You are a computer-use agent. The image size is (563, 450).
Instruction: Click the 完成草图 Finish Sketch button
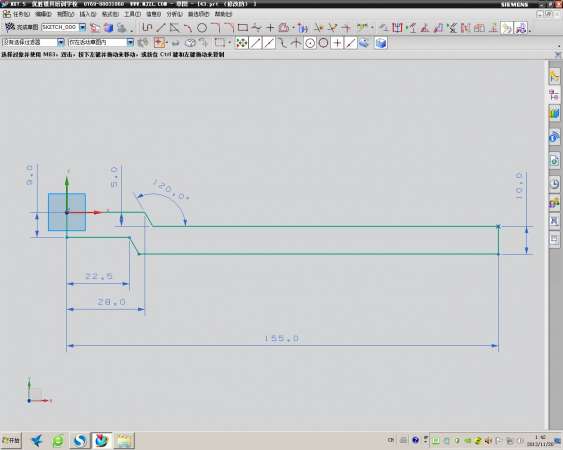22,27
